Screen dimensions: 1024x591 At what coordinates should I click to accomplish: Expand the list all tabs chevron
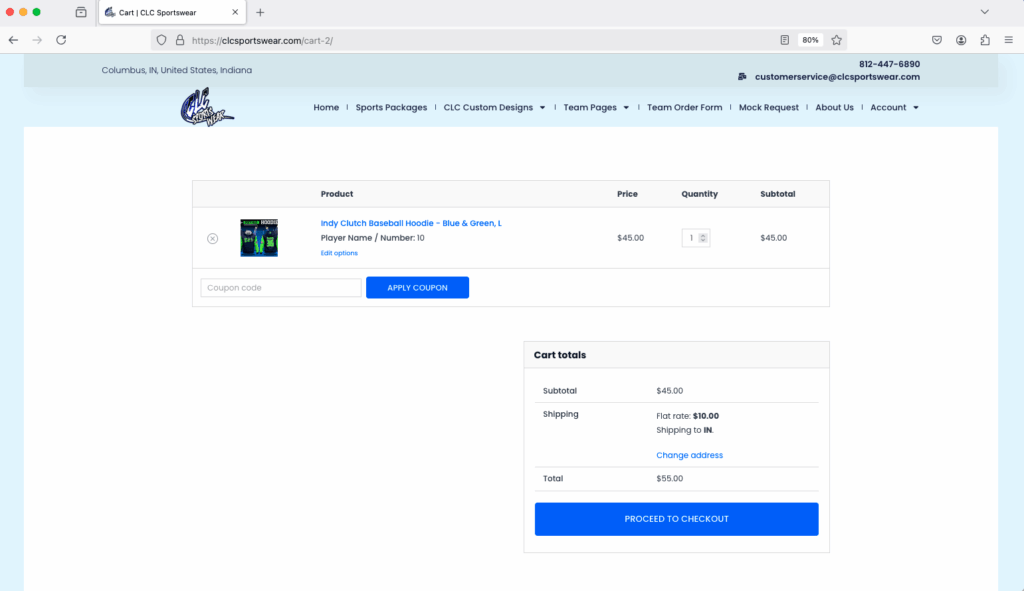[984, 12]
